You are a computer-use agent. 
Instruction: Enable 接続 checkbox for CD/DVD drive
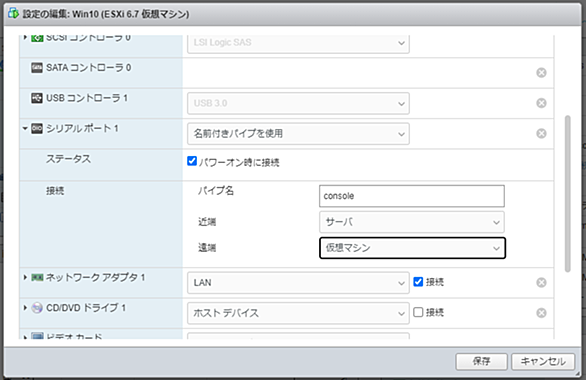click(418, 312)
